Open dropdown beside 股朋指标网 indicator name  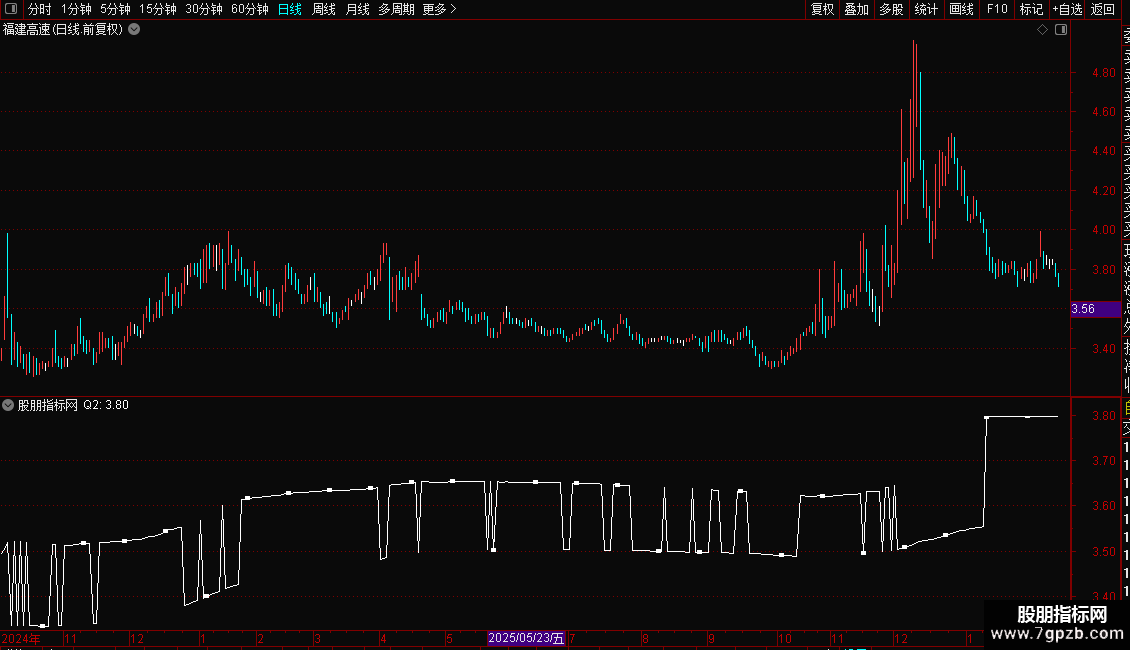click(8, 405)
